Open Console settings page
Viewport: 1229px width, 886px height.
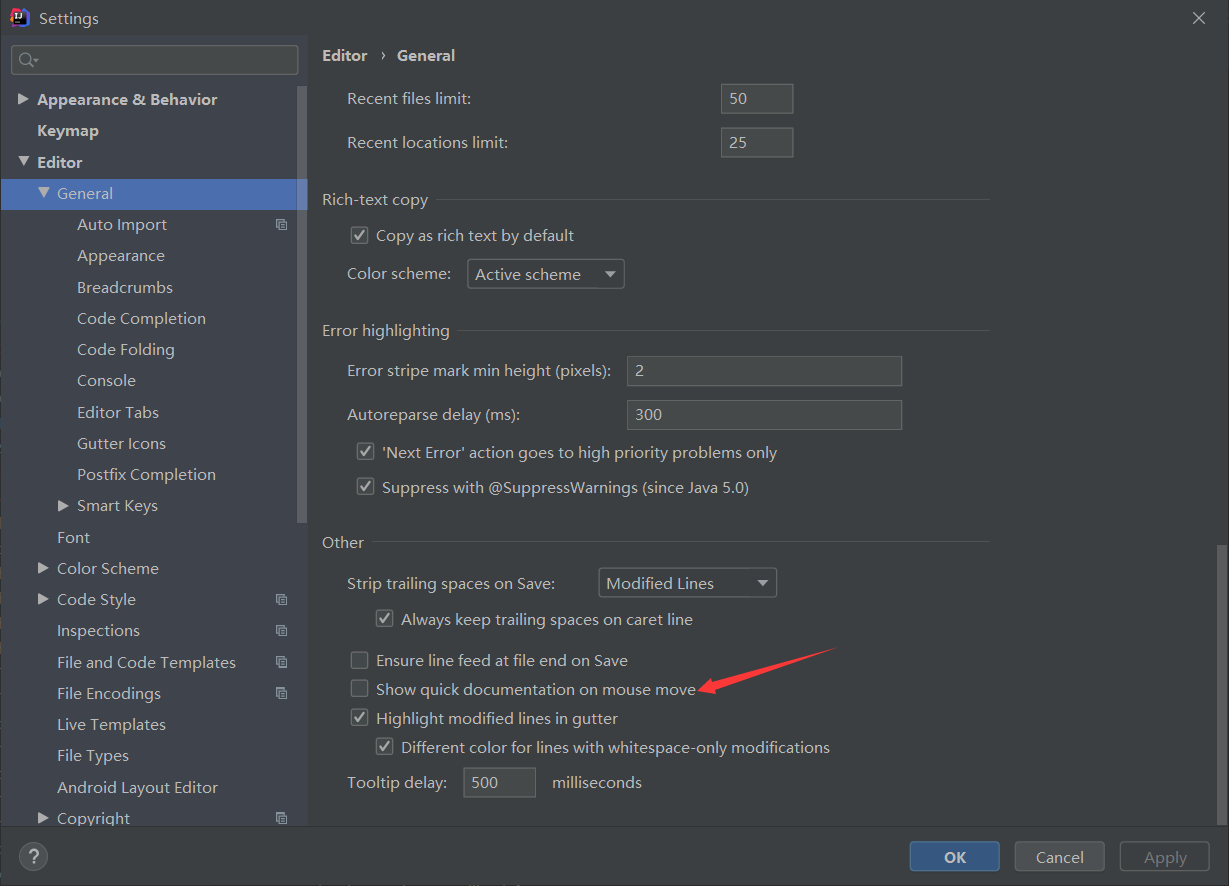point(106,381)
